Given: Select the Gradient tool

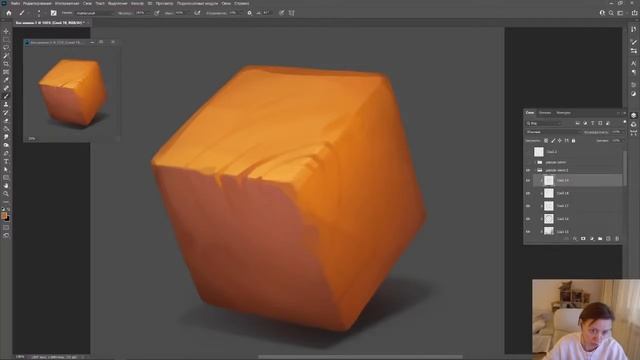Looking at the screenshot, I should pyautogui.click(x=6, y=129).
